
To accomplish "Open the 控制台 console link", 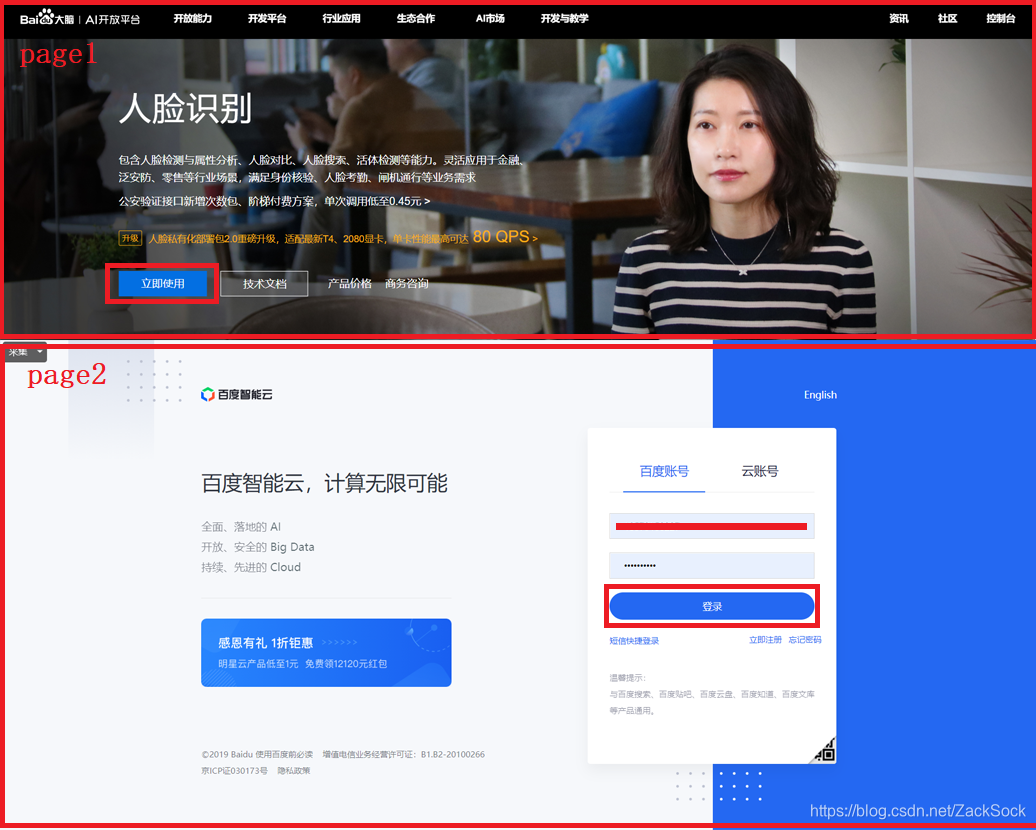I will [x=1000, y=19].
